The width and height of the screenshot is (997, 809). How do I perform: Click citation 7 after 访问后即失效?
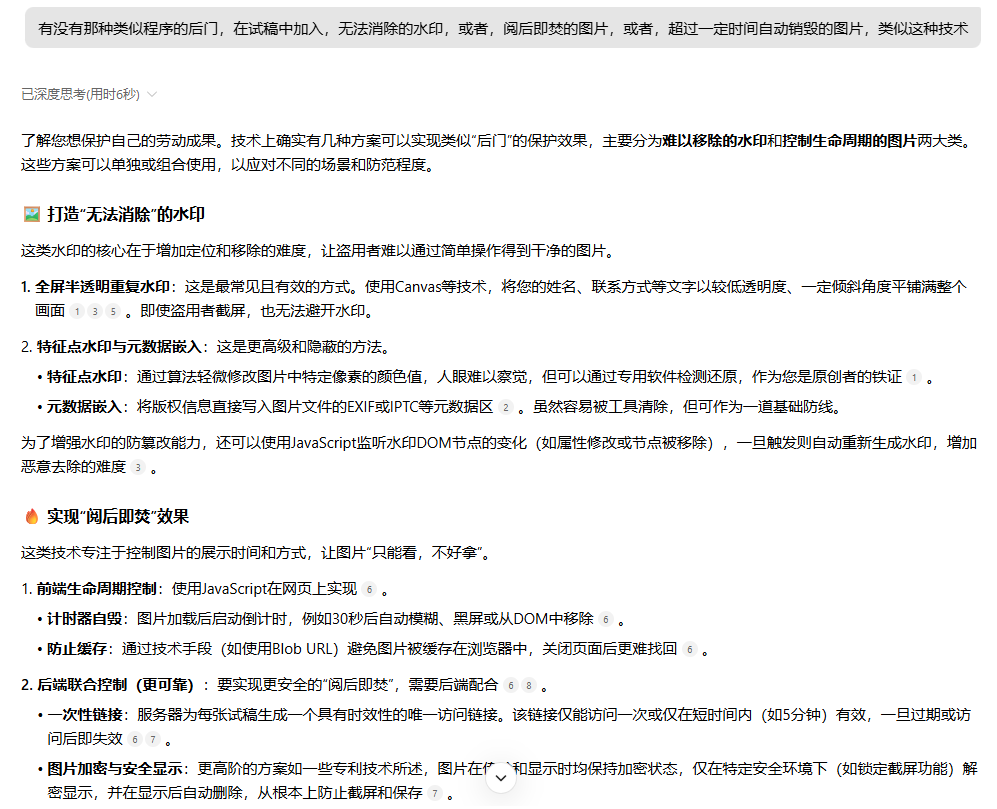(152, 739)
